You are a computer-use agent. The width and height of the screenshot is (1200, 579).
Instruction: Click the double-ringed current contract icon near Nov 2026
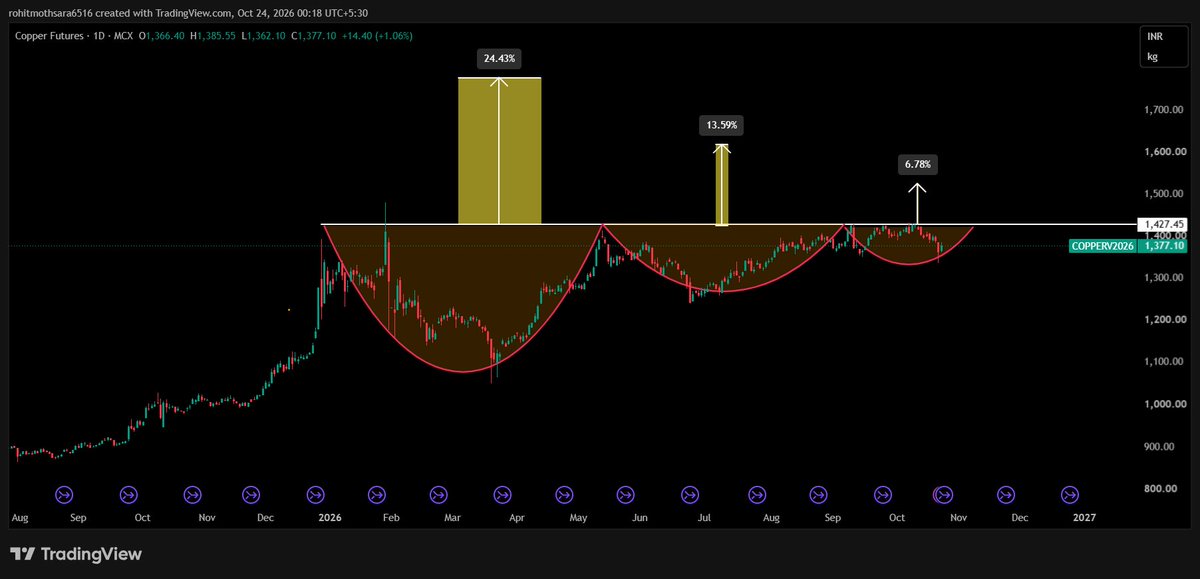[x=942, y=493]
